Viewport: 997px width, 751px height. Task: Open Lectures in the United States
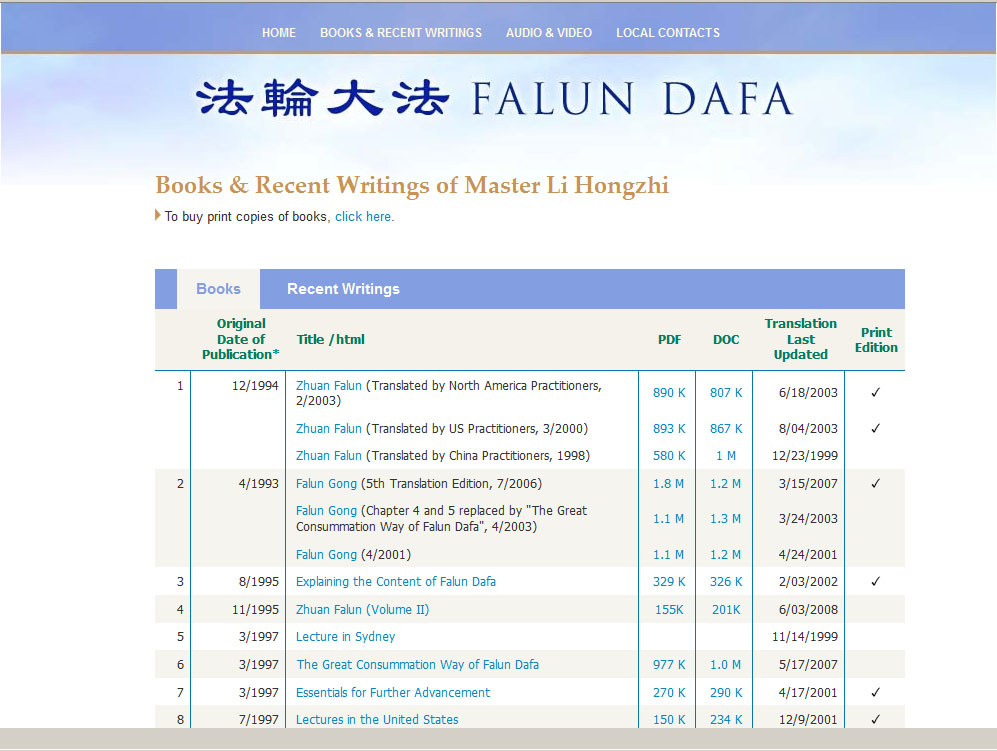tap(377, 719)
